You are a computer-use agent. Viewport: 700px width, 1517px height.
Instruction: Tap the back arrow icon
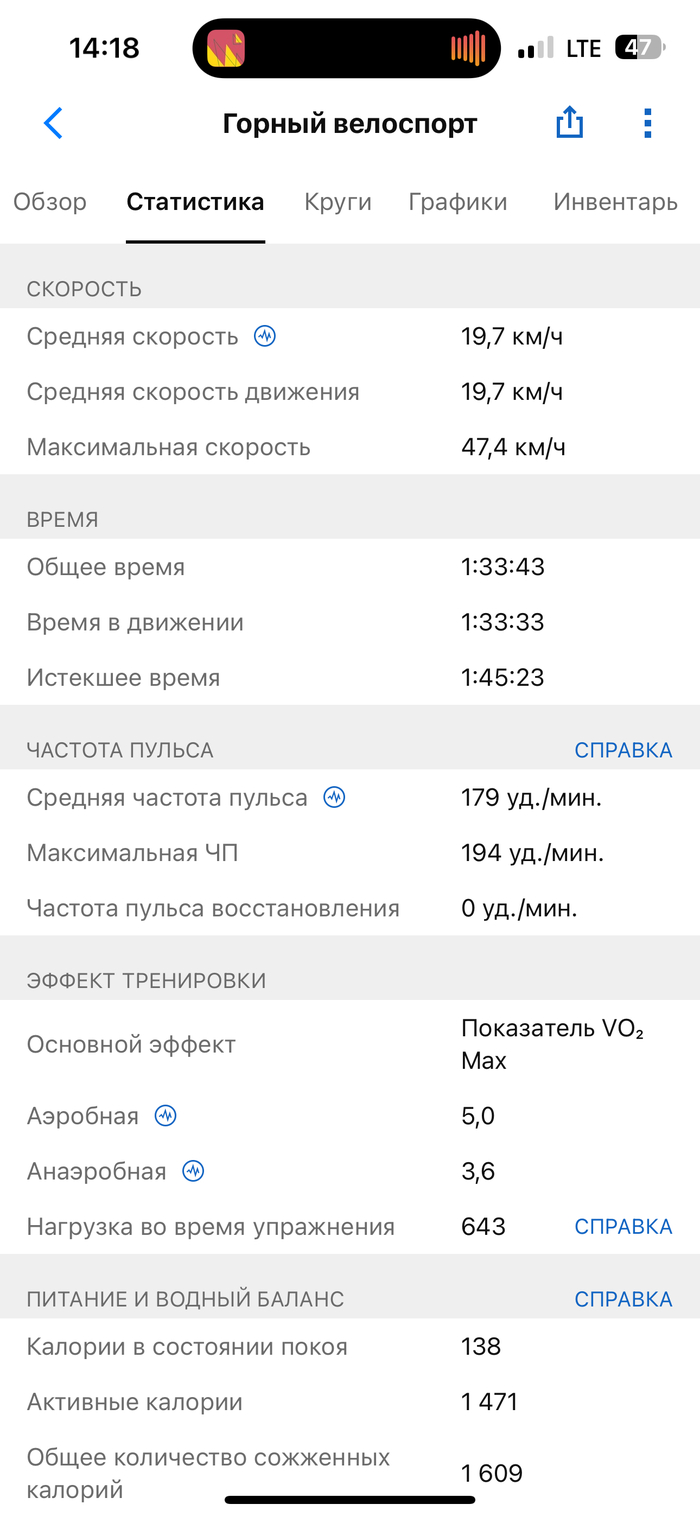[53, 123]
